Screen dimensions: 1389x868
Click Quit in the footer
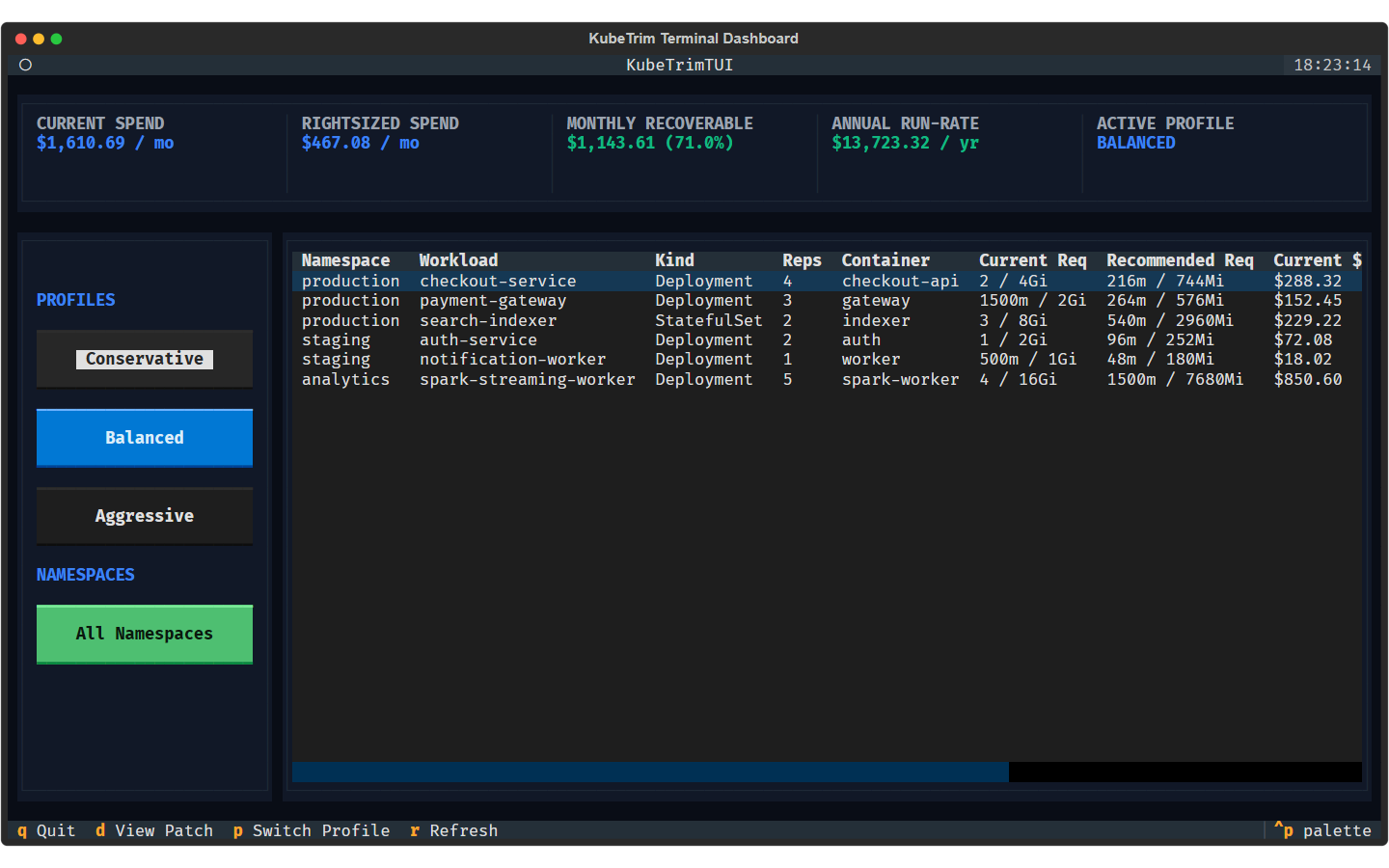tap(46, 830)
